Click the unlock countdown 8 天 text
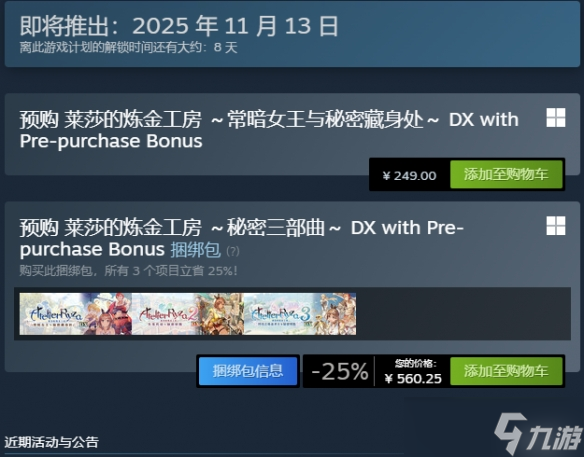This screenshot has width=584, height=457. click(x=226, y=47)
